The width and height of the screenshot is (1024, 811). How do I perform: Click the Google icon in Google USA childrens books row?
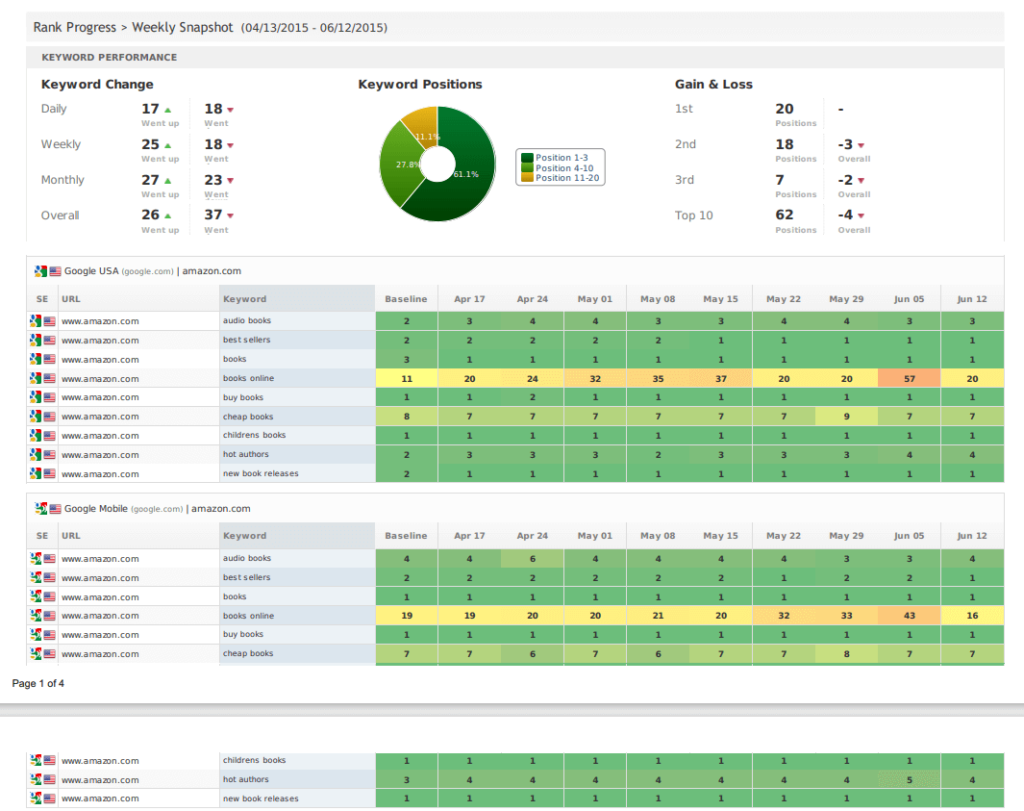coord(35,436)
